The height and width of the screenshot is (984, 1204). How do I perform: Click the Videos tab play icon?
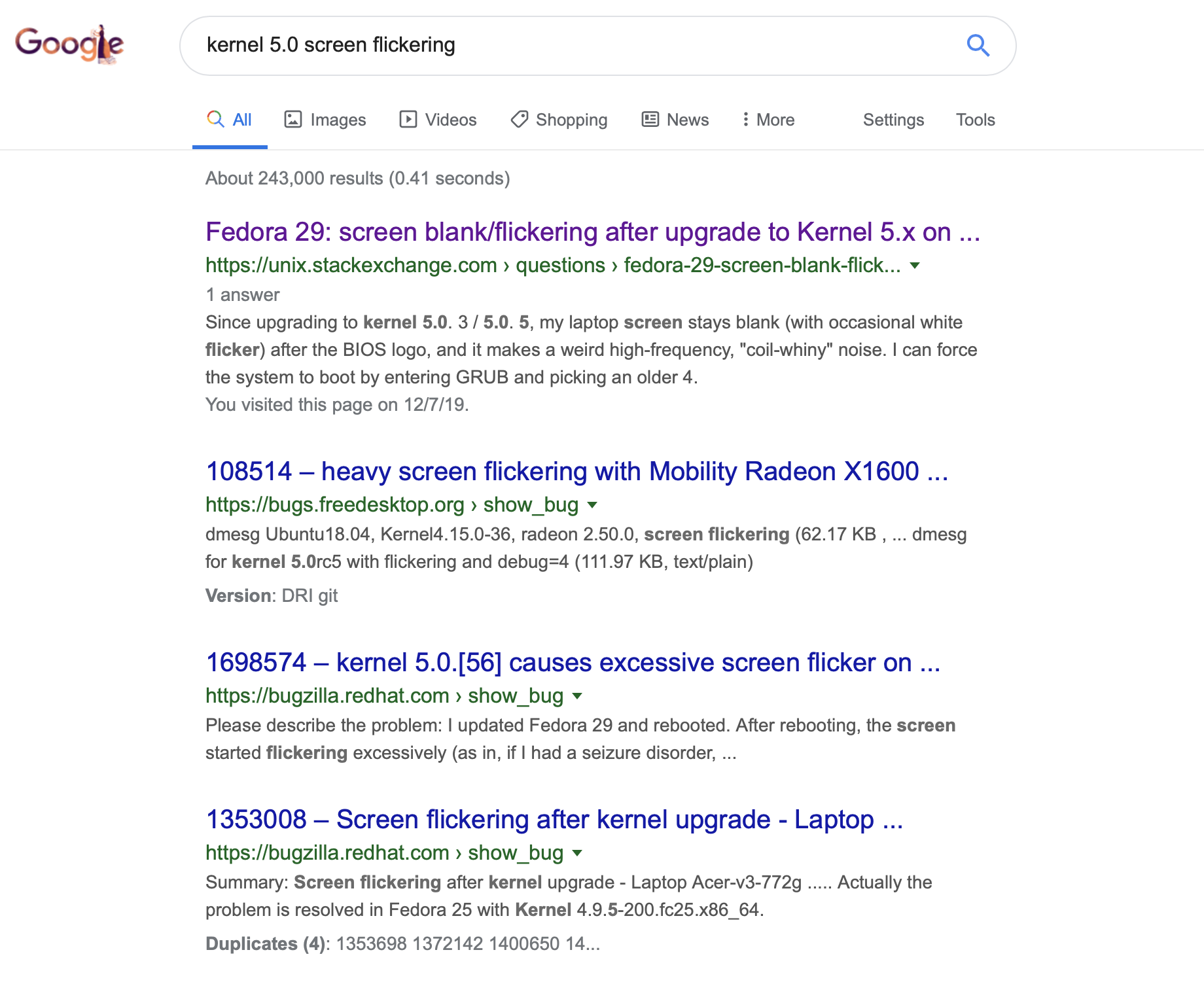click(408, 119)
